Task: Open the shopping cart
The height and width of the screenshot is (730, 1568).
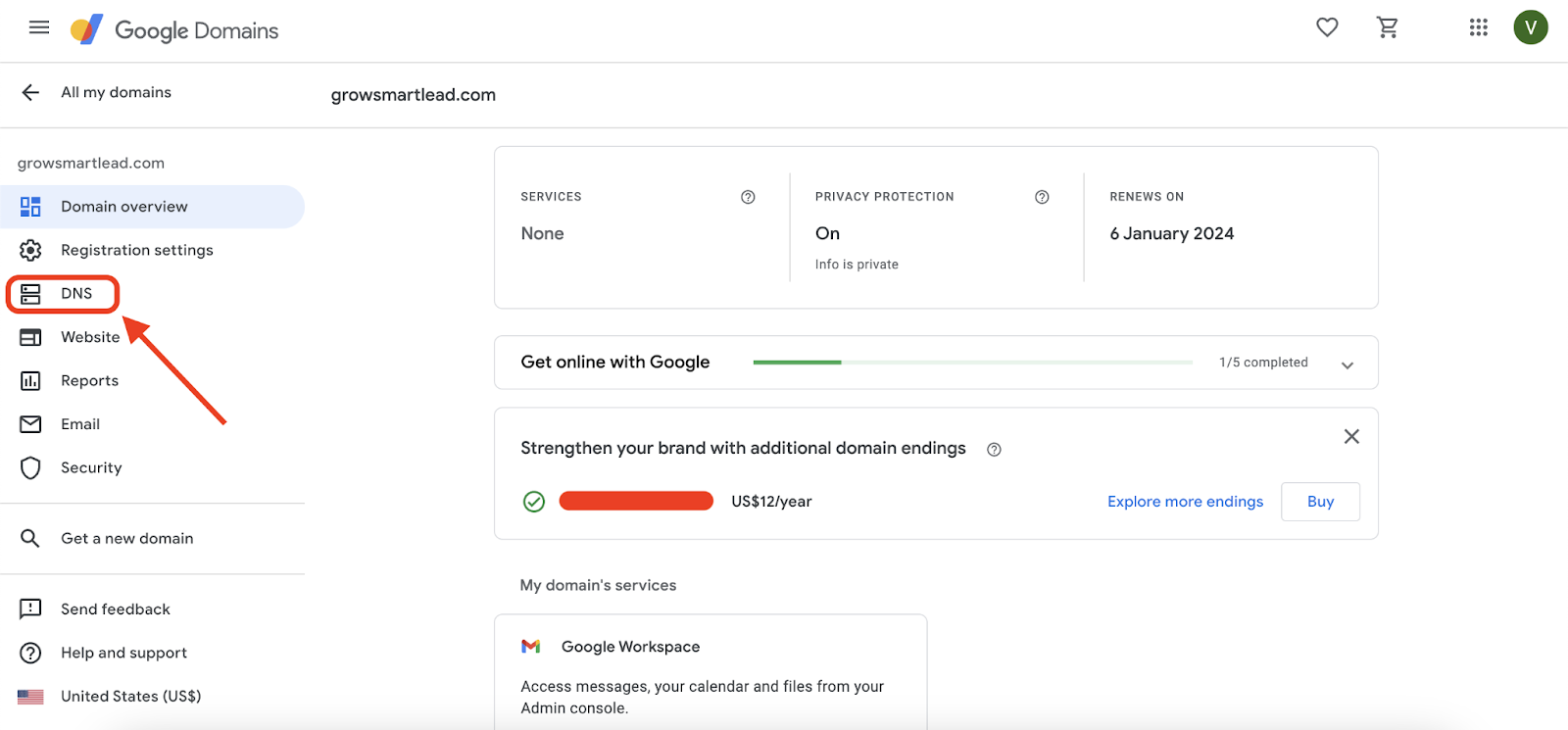Action: (x=1388, y=27)
